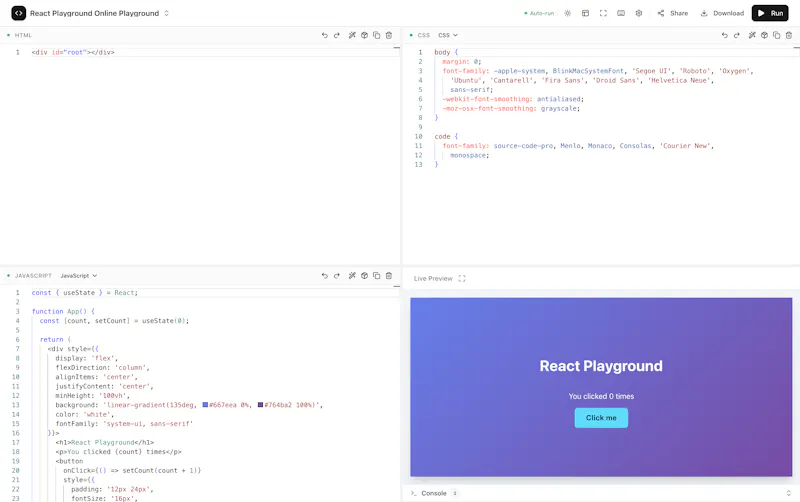Click the 'Click me' preview button
The height and width of the screenshot is (502, 800).
pos(601,418)
